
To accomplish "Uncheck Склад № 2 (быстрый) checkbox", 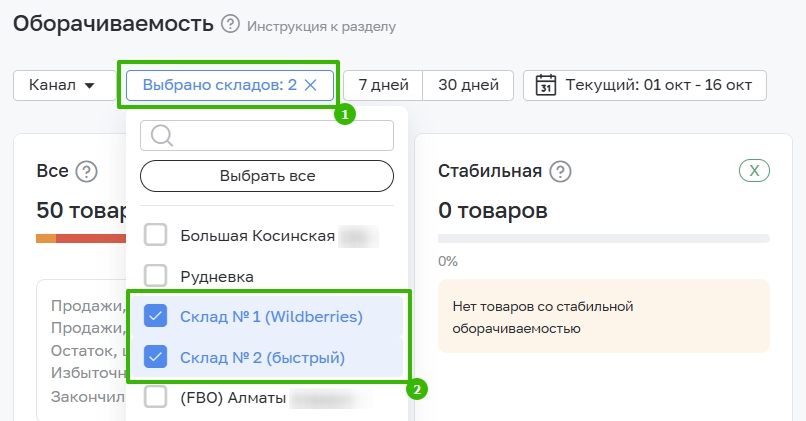I will [x=156, y=357].
